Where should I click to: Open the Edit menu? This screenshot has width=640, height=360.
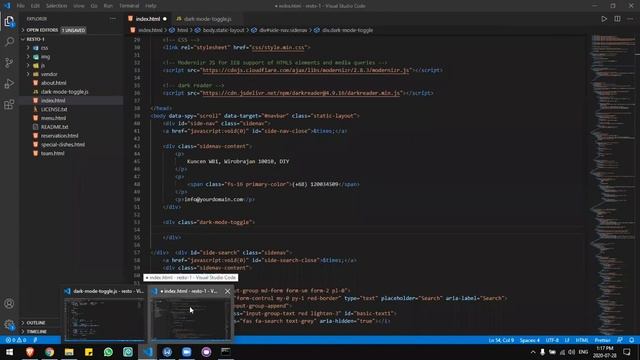tap(35, 6)
